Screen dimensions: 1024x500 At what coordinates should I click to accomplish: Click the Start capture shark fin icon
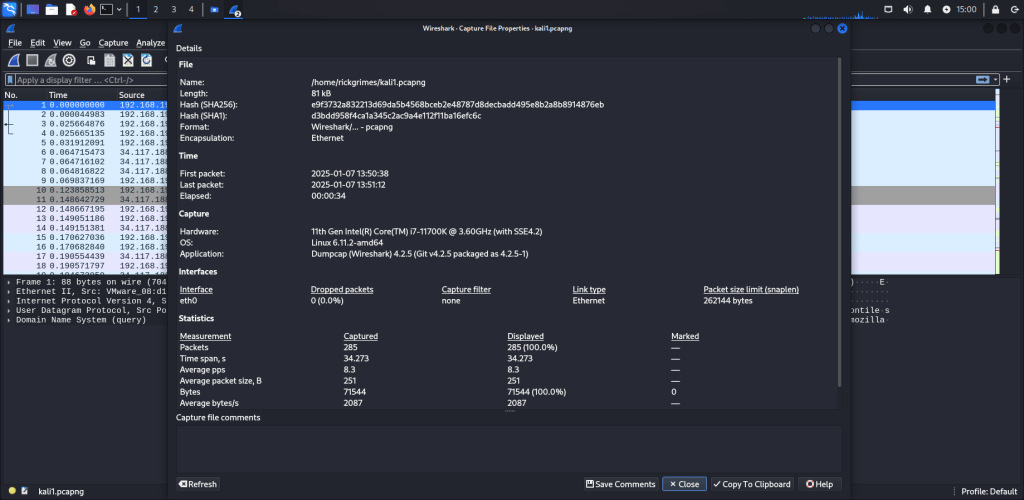[x=15, y=61]
